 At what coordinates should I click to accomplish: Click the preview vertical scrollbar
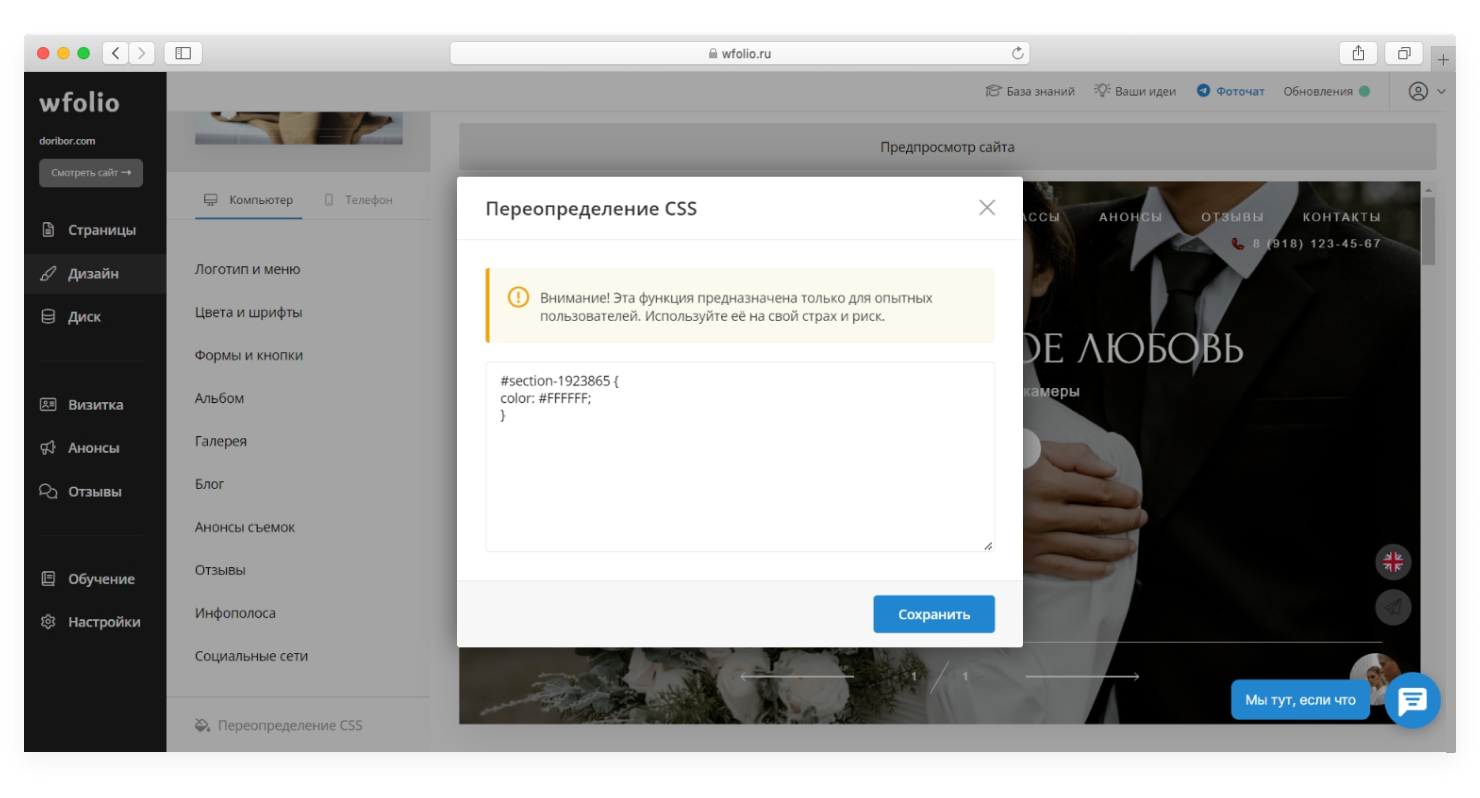coord(1428,230)
